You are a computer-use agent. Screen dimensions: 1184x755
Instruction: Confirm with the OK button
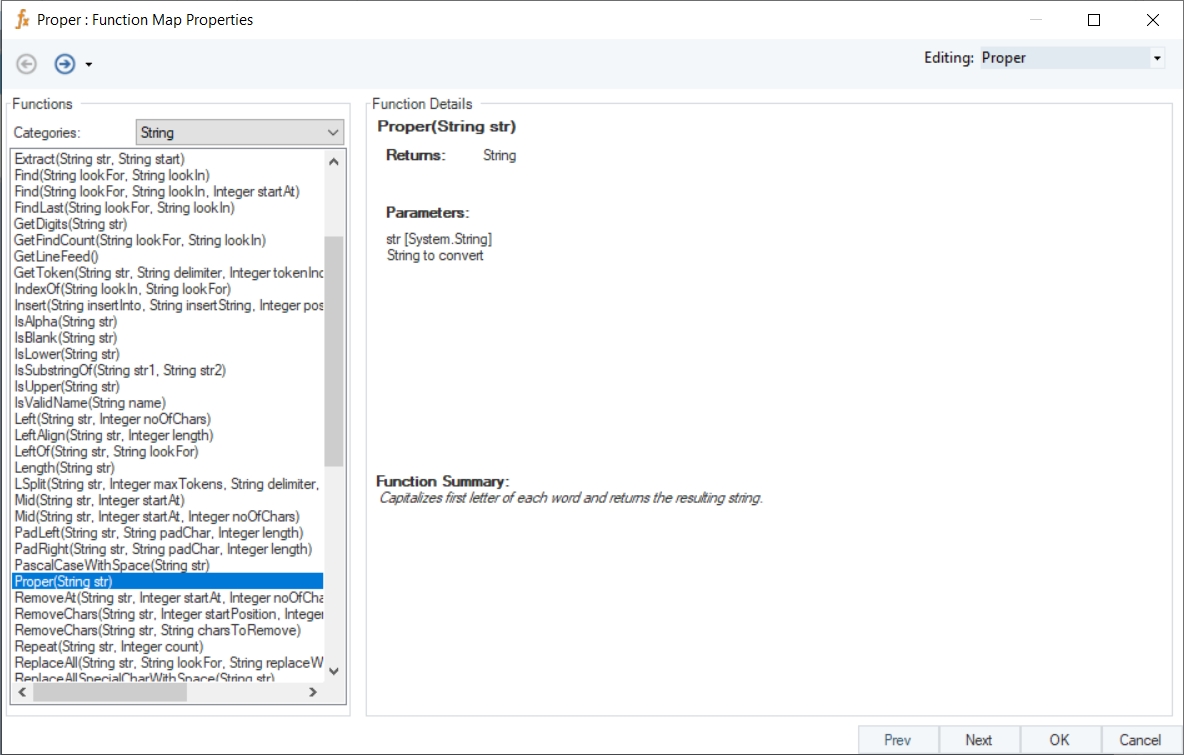1060,740
